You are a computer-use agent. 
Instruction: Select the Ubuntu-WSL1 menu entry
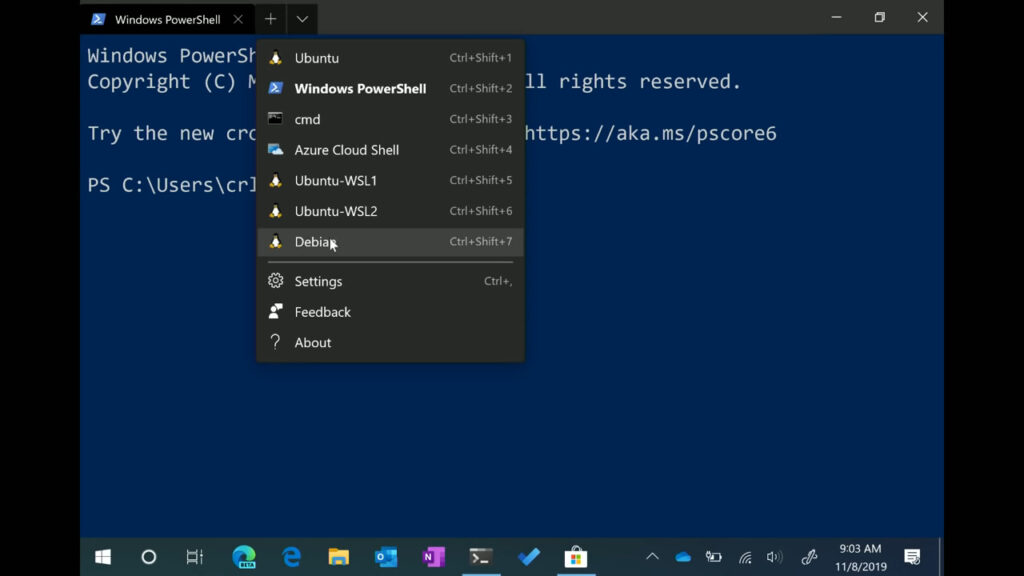pos(391,181)
